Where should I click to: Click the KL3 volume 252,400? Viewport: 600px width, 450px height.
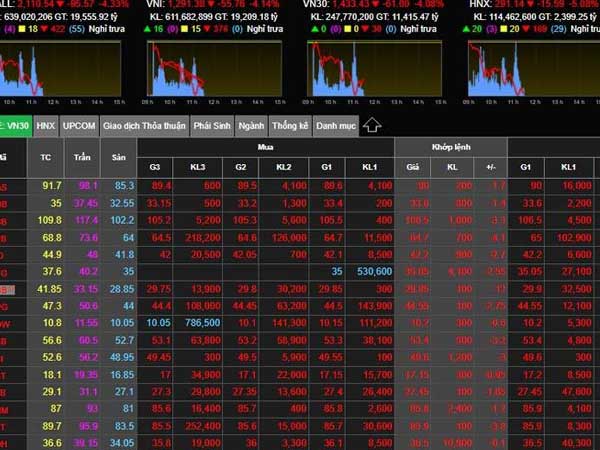[202, 426]
